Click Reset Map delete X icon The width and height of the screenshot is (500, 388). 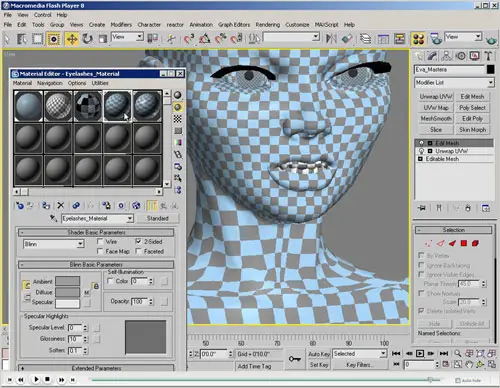(60, 206)
